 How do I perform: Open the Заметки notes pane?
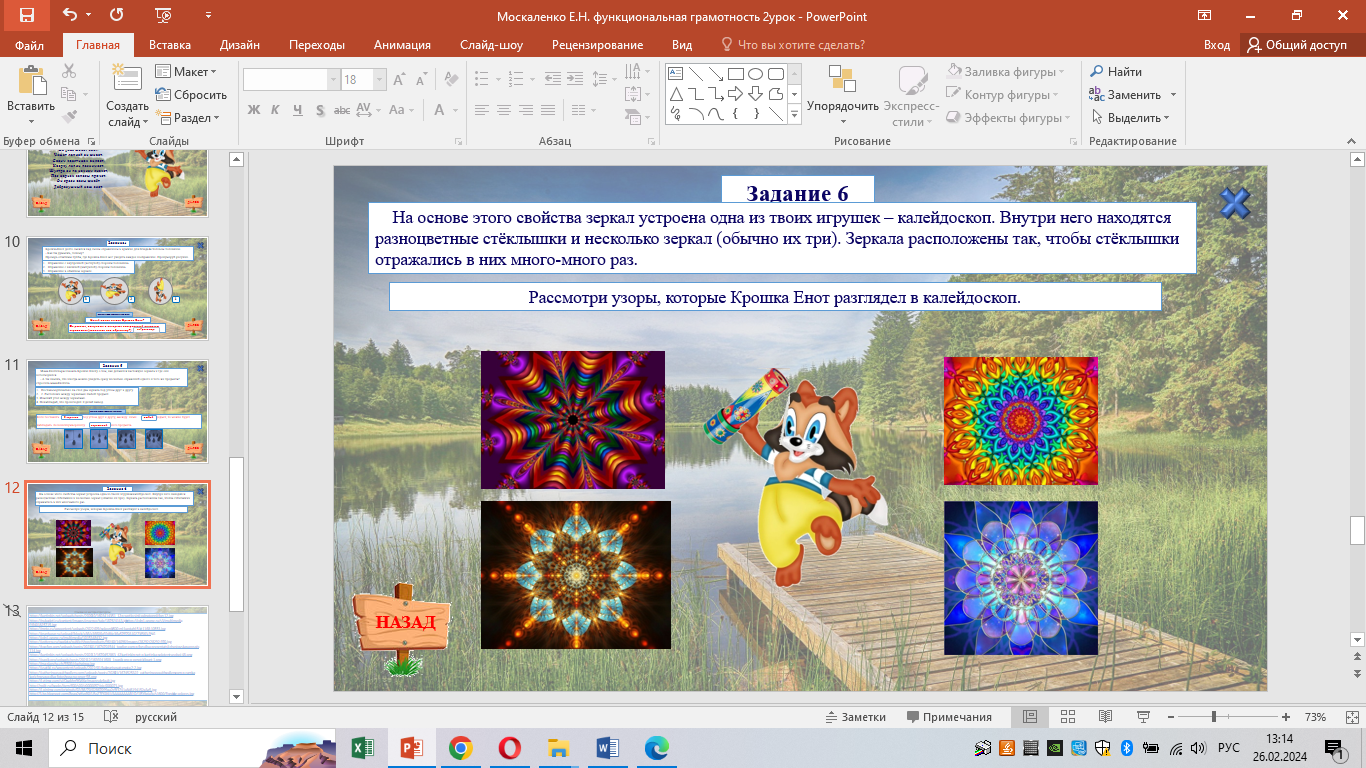pyautogui.click(x=856, y=717)
